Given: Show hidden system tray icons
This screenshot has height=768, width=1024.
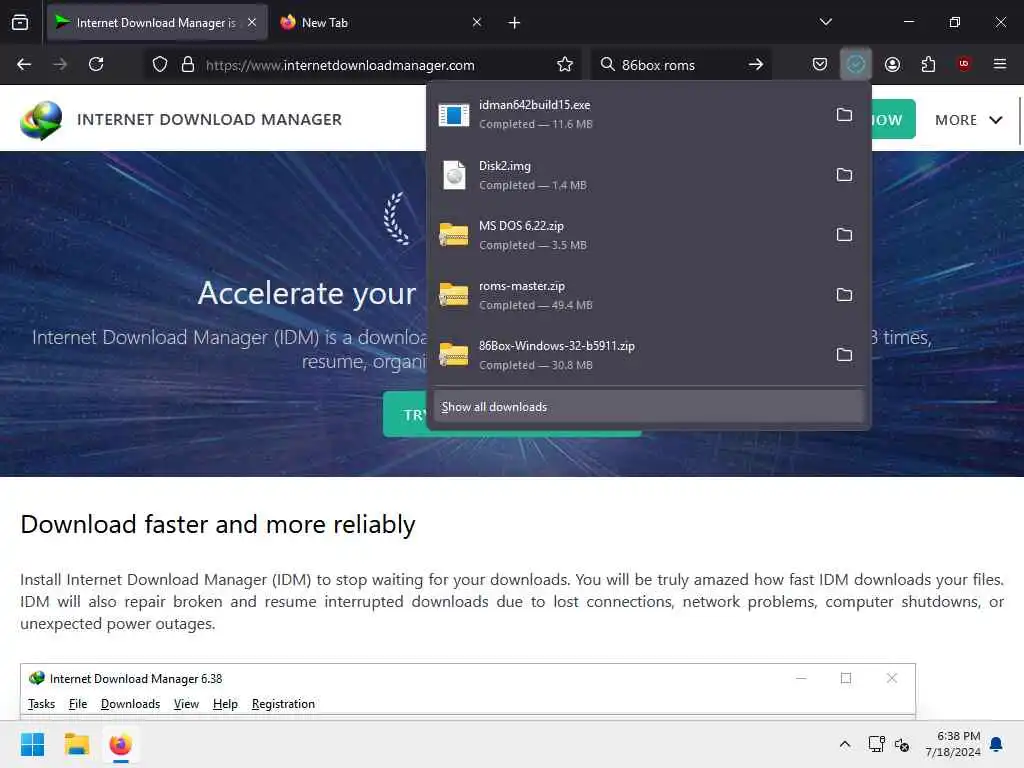Looking at the screenshot, I should point(844,744).
